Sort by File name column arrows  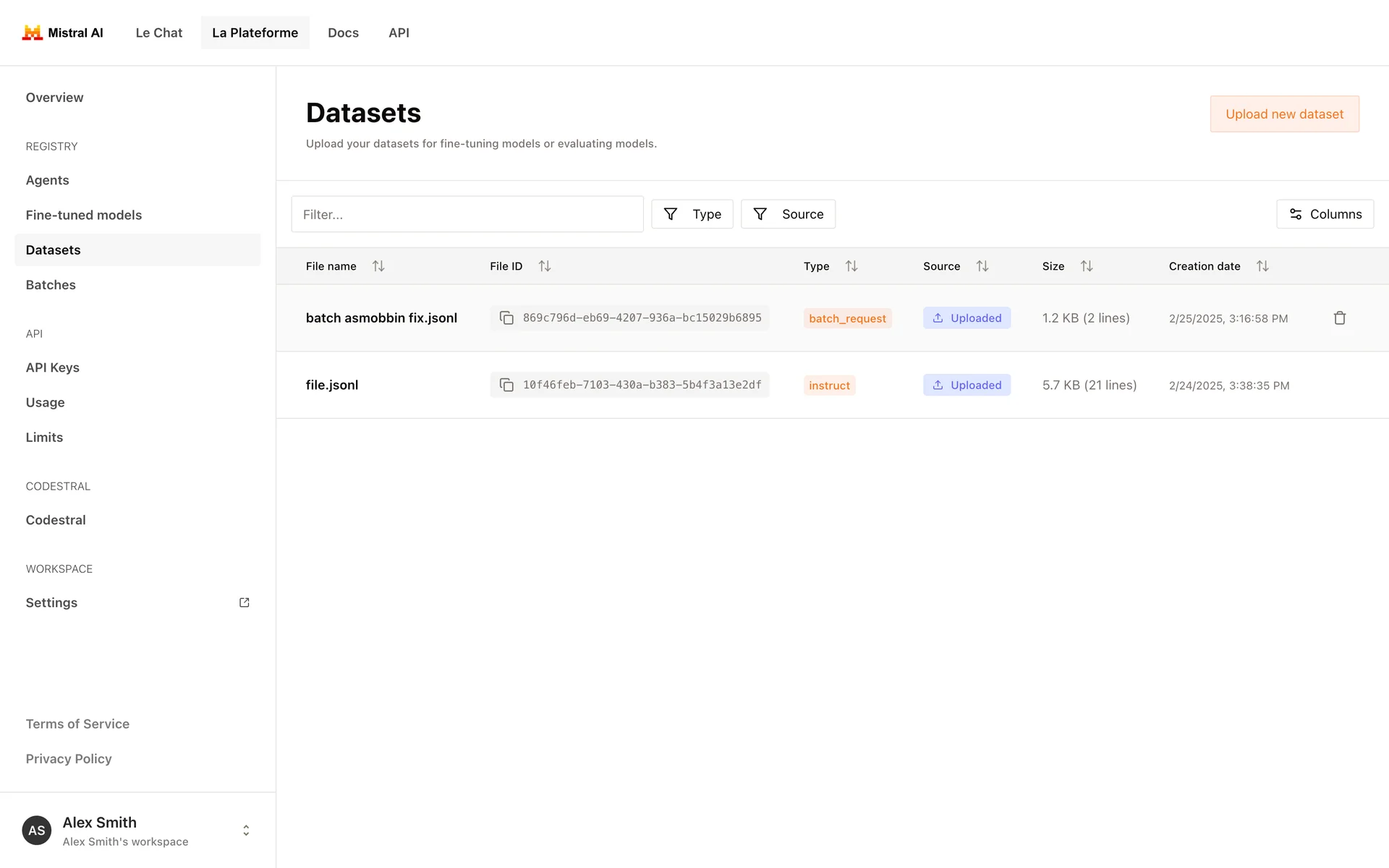[x=378, y=266]
